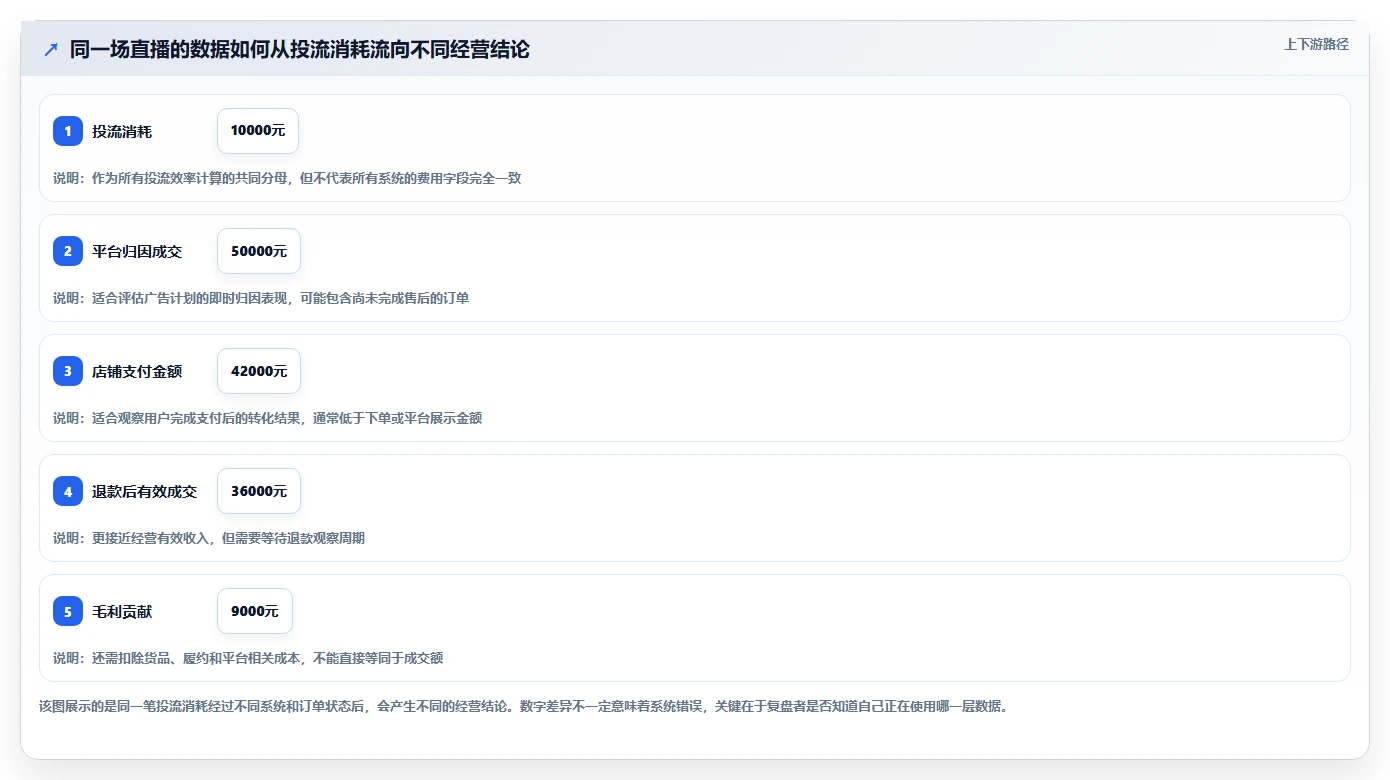Click the step number 3 badge
Screen dimensions: 1390x780
click(x=68, y=371)
